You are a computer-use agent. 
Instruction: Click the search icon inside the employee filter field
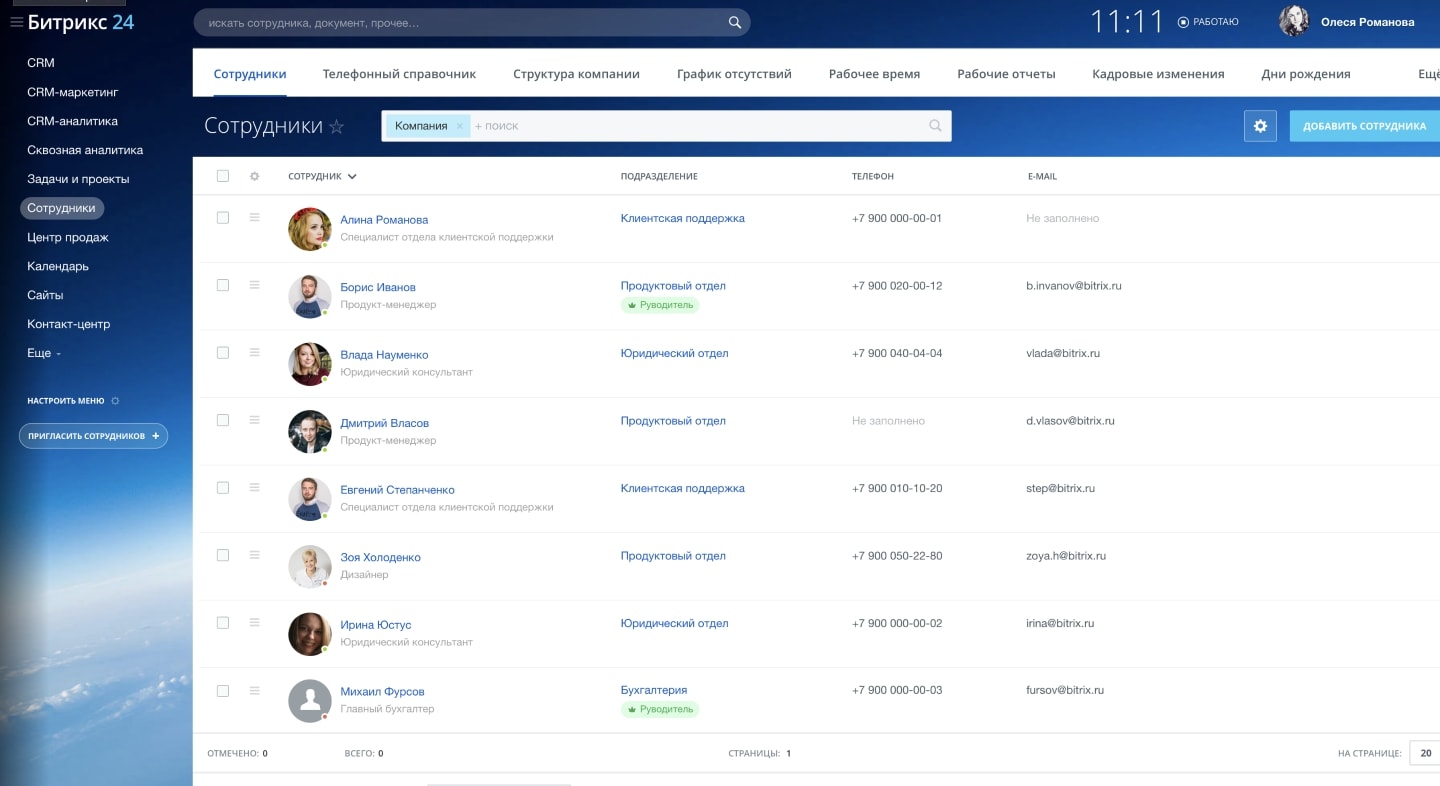click(935, 126)
